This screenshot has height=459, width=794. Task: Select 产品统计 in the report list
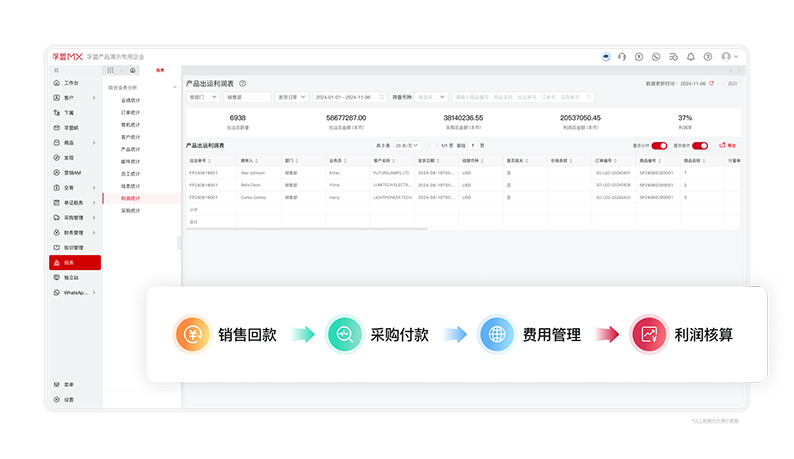131,149
